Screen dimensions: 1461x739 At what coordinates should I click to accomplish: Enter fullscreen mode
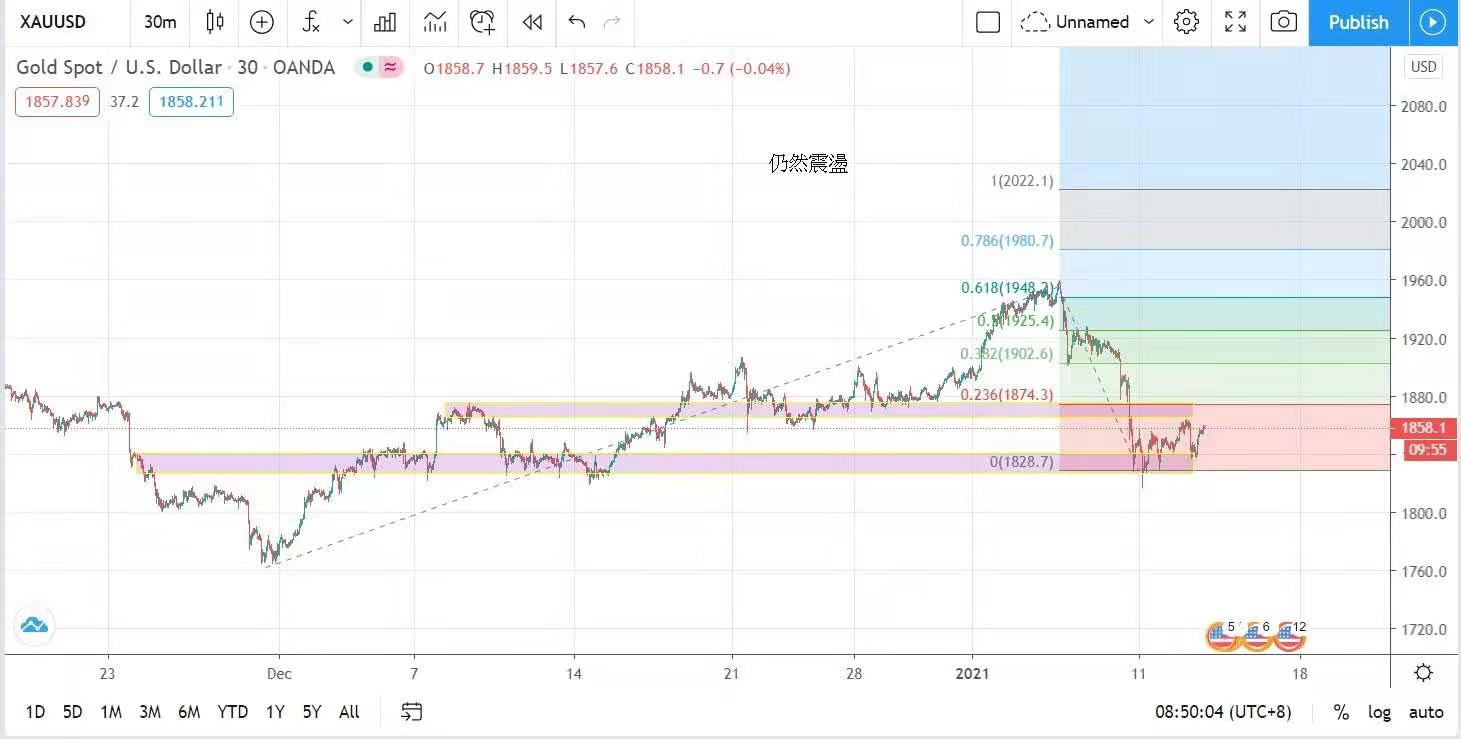pyautogui.click(x=1235, y=22)
